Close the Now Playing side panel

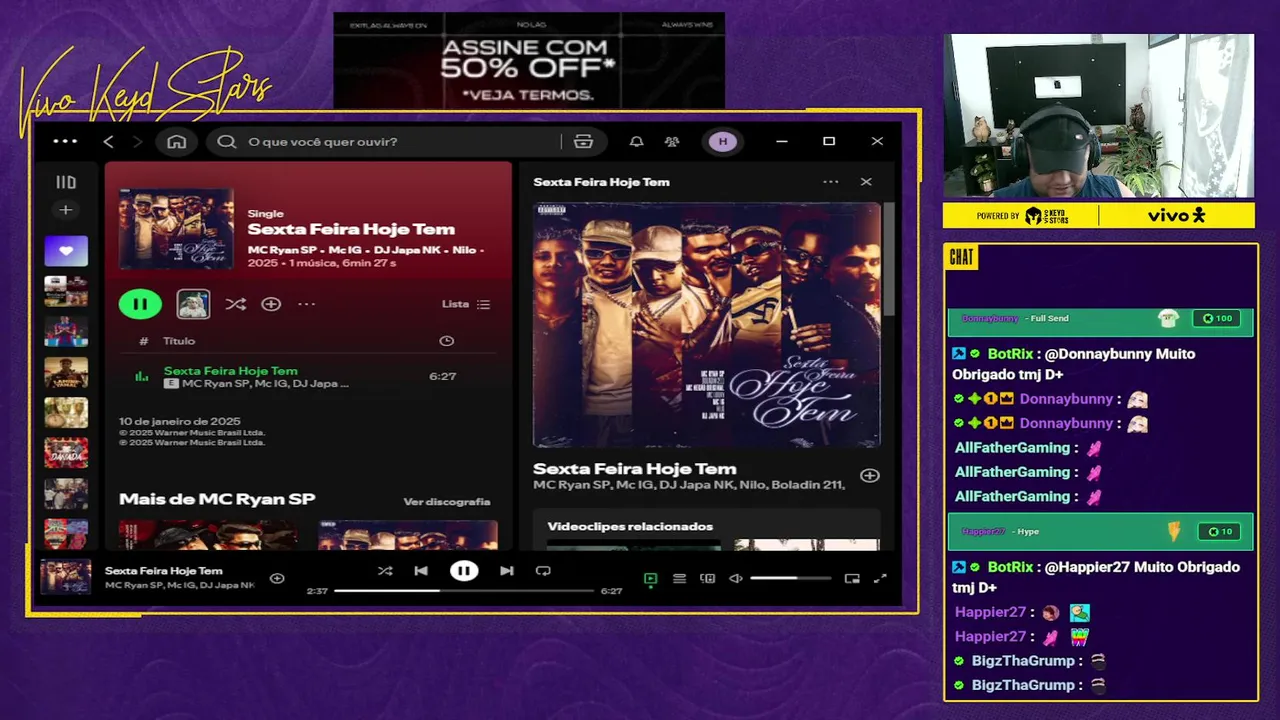pyautogui.click(x=866, y=182)
